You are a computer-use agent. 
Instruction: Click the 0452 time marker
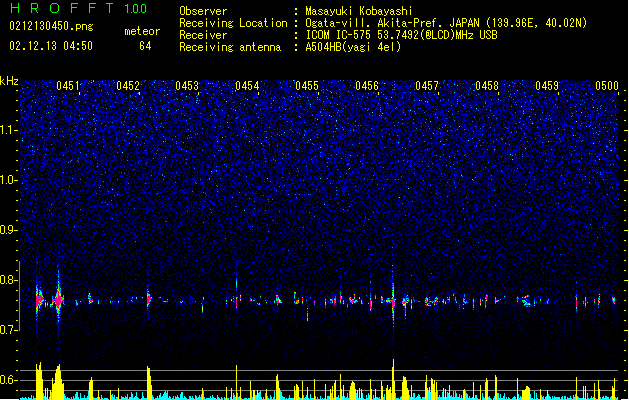pos(128,86)
